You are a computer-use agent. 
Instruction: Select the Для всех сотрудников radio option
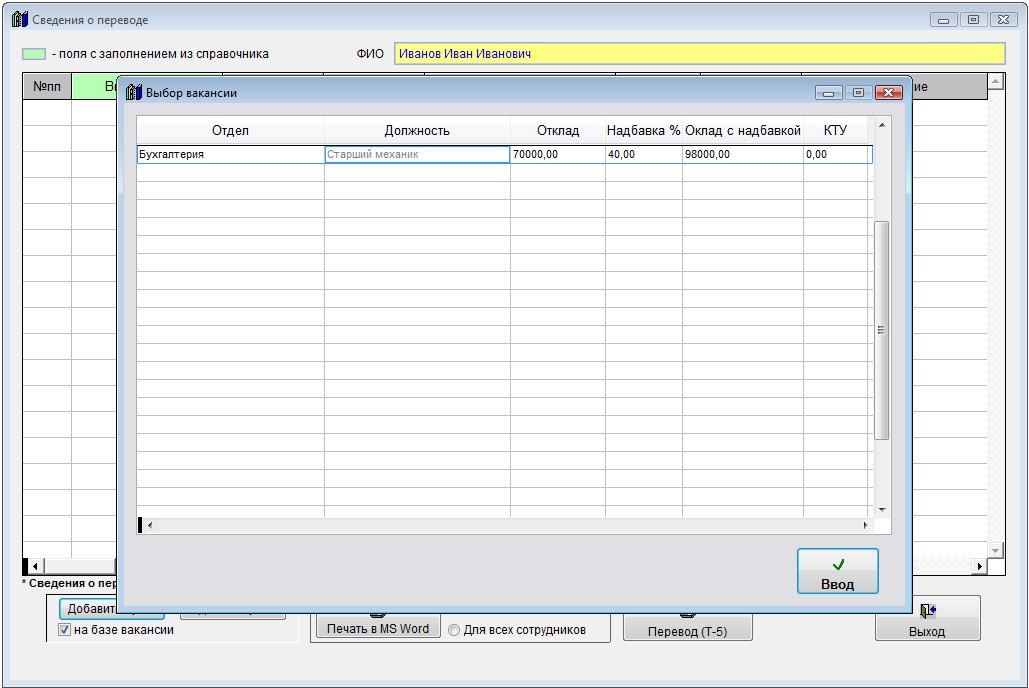click(453, 630)
